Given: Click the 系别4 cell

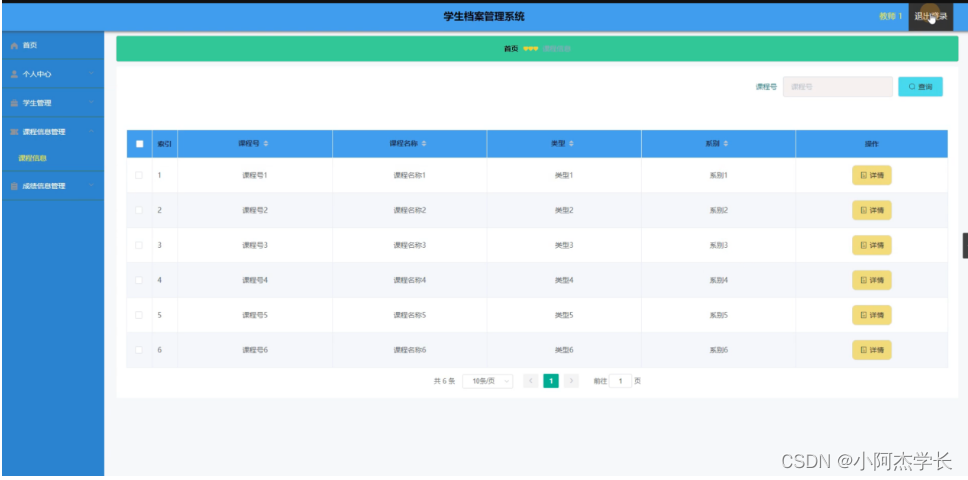Looking at the screenshot, I should (x=719, y=280).
